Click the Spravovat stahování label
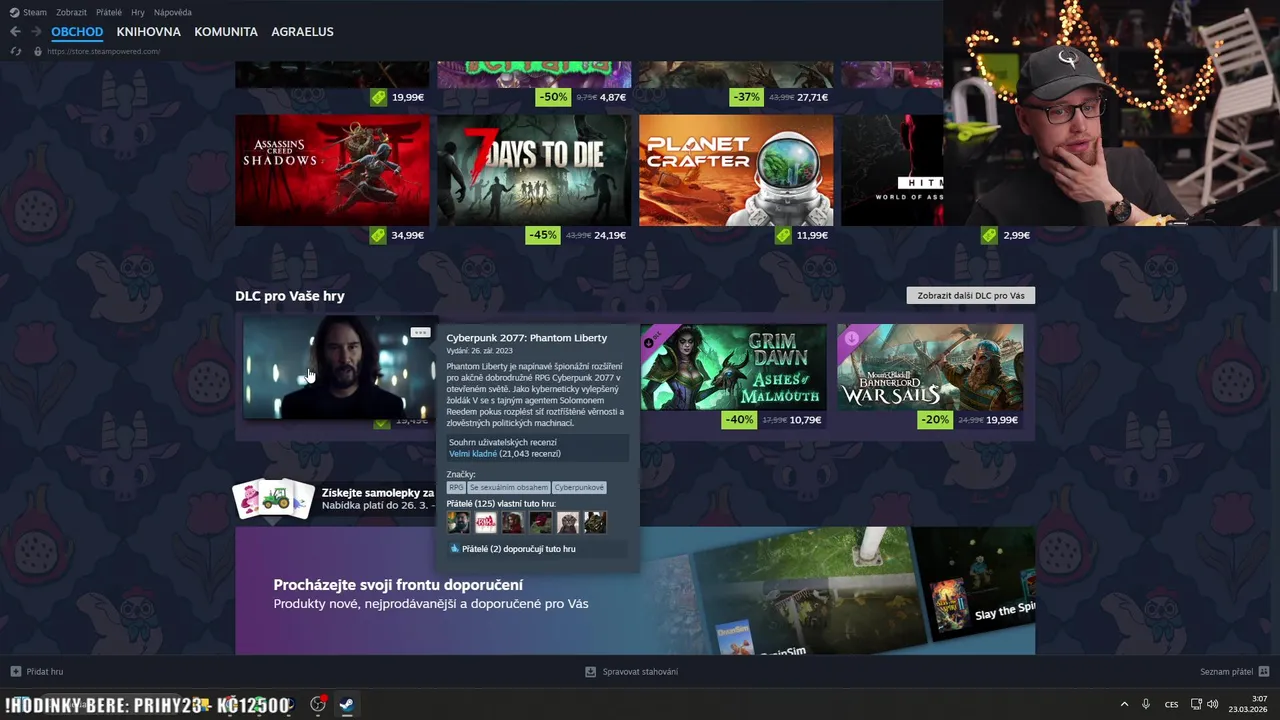1280x720 pixels. 640,672
